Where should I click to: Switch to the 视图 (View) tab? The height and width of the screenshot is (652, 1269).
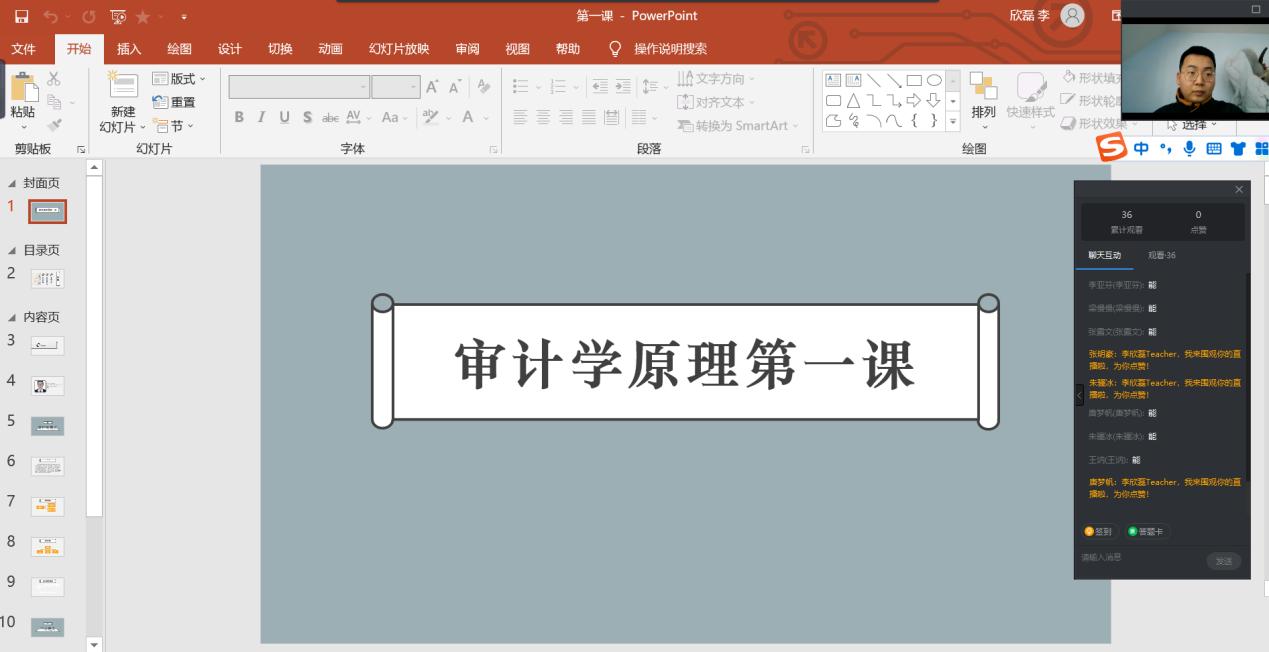(517, 49)
